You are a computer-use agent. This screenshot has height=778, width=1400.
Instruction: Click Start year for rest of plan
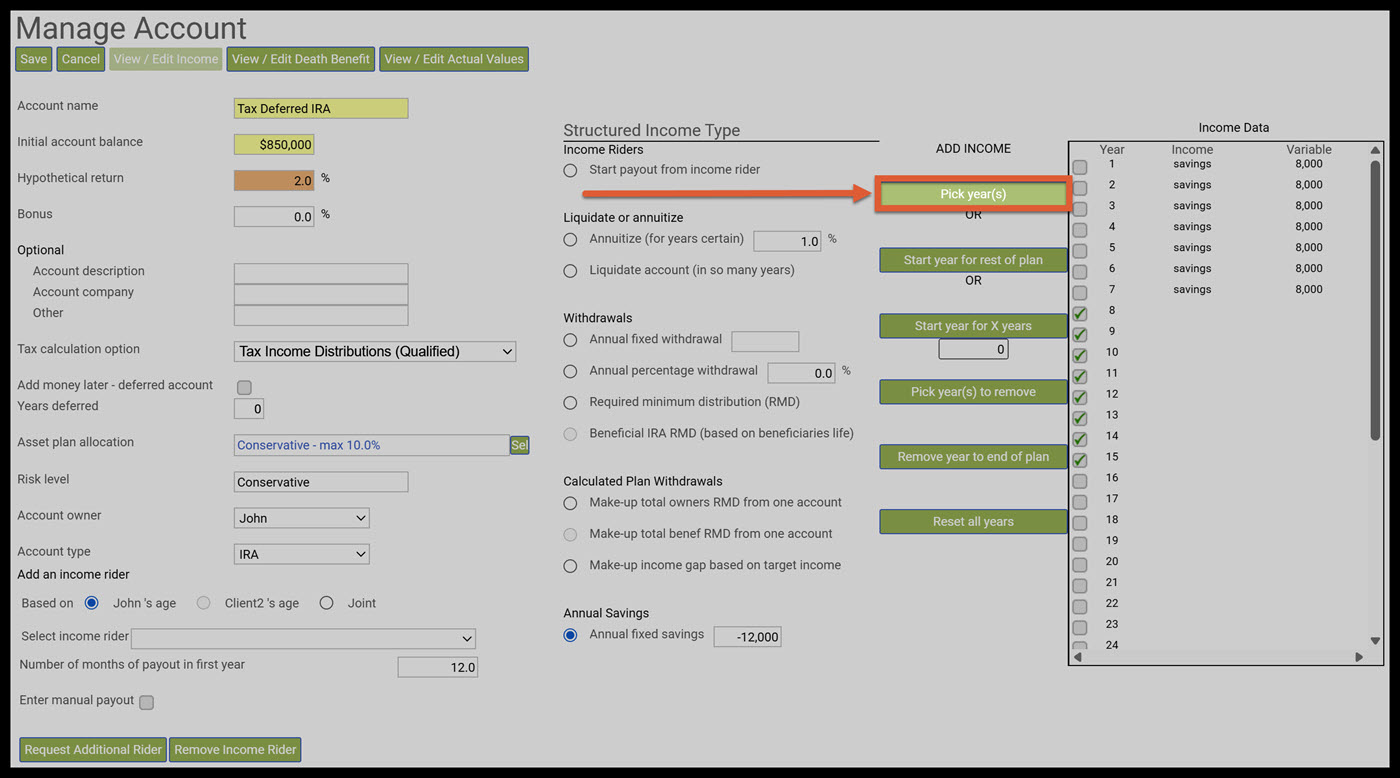973,260
